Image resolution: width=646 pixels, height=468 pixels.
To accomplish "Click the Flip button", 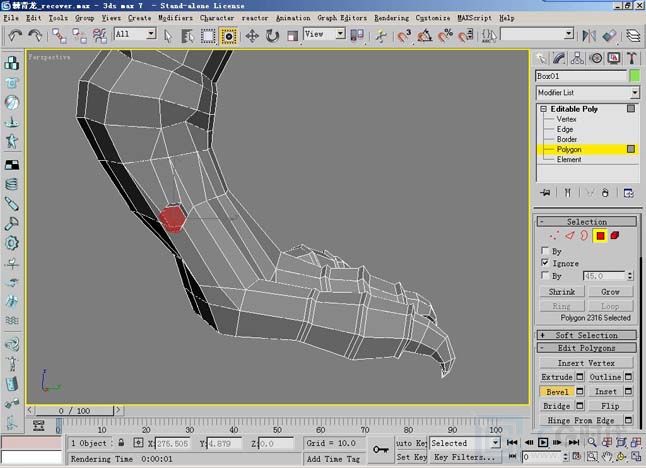I will coord(611,406).
